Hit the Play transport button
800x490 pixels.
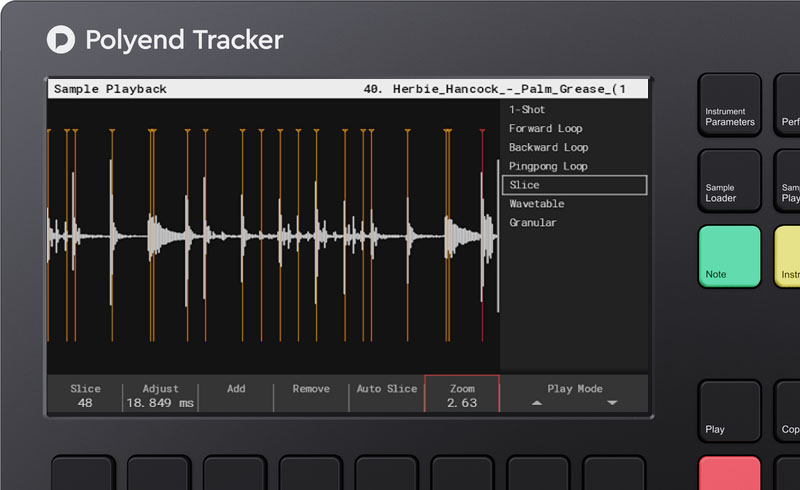tap(730, 411)
